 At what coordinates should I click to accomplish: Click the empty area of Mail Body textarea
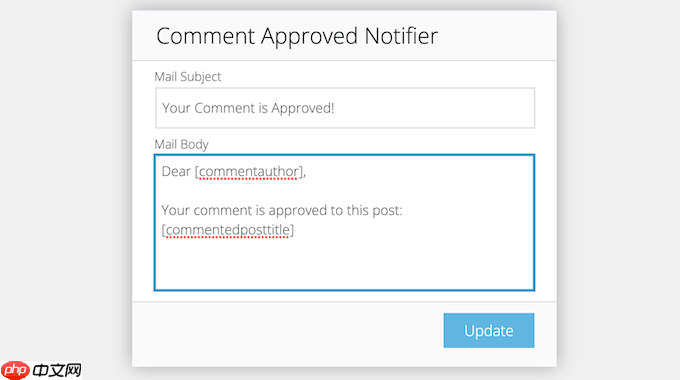pos(345,265)
